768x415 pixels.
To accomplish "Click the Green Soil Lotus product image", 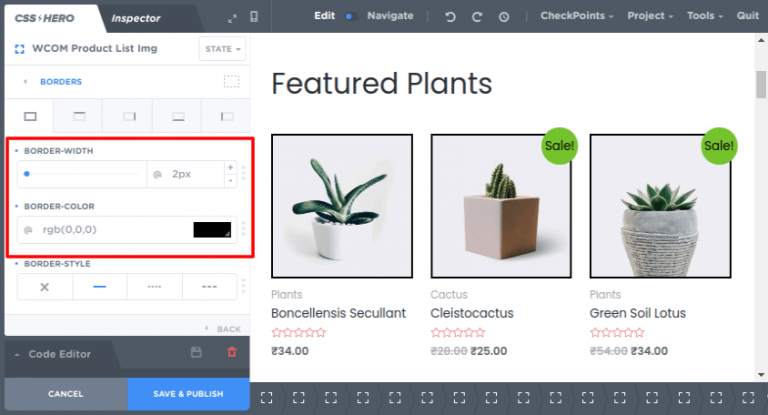I will point(660,206).
